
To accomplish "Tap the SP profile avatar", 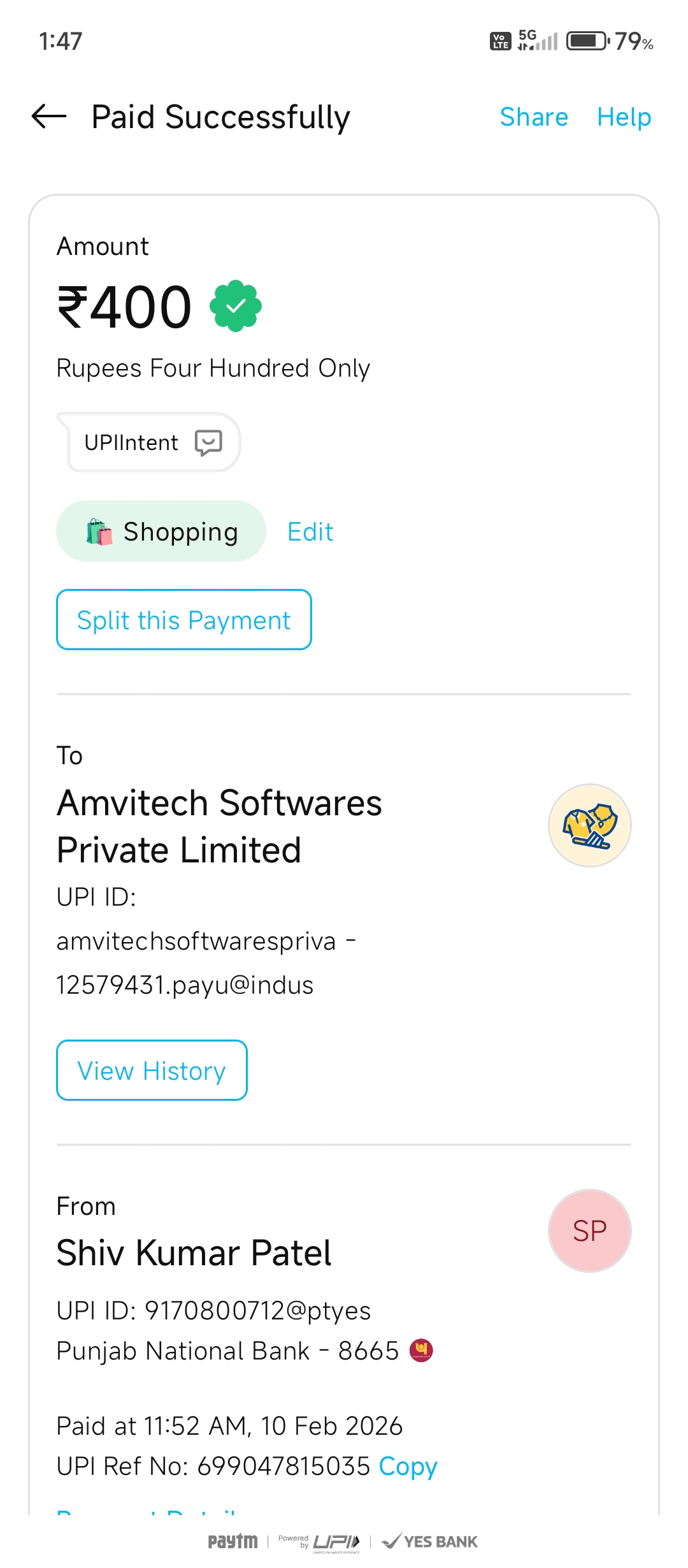I will point(589,1231).
